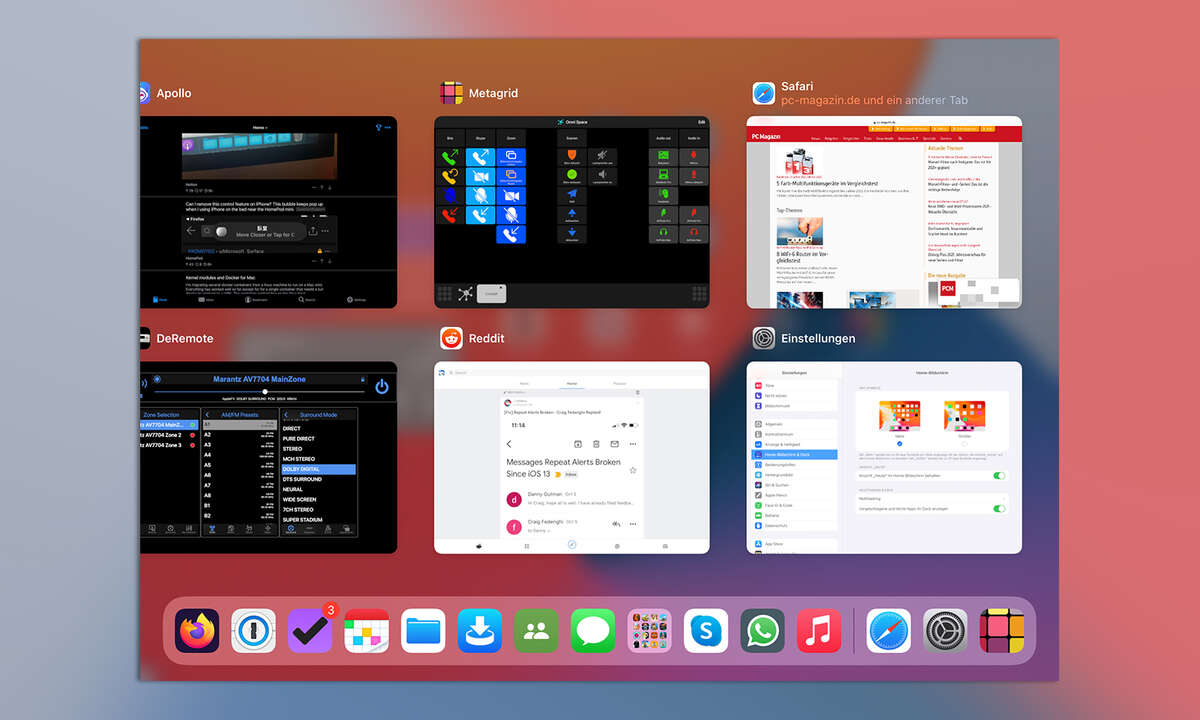Open Safari from the dock
Image resolution: width=1200 pixels, height=720 pixels.
pyautogui.click(x=889, y=631)
